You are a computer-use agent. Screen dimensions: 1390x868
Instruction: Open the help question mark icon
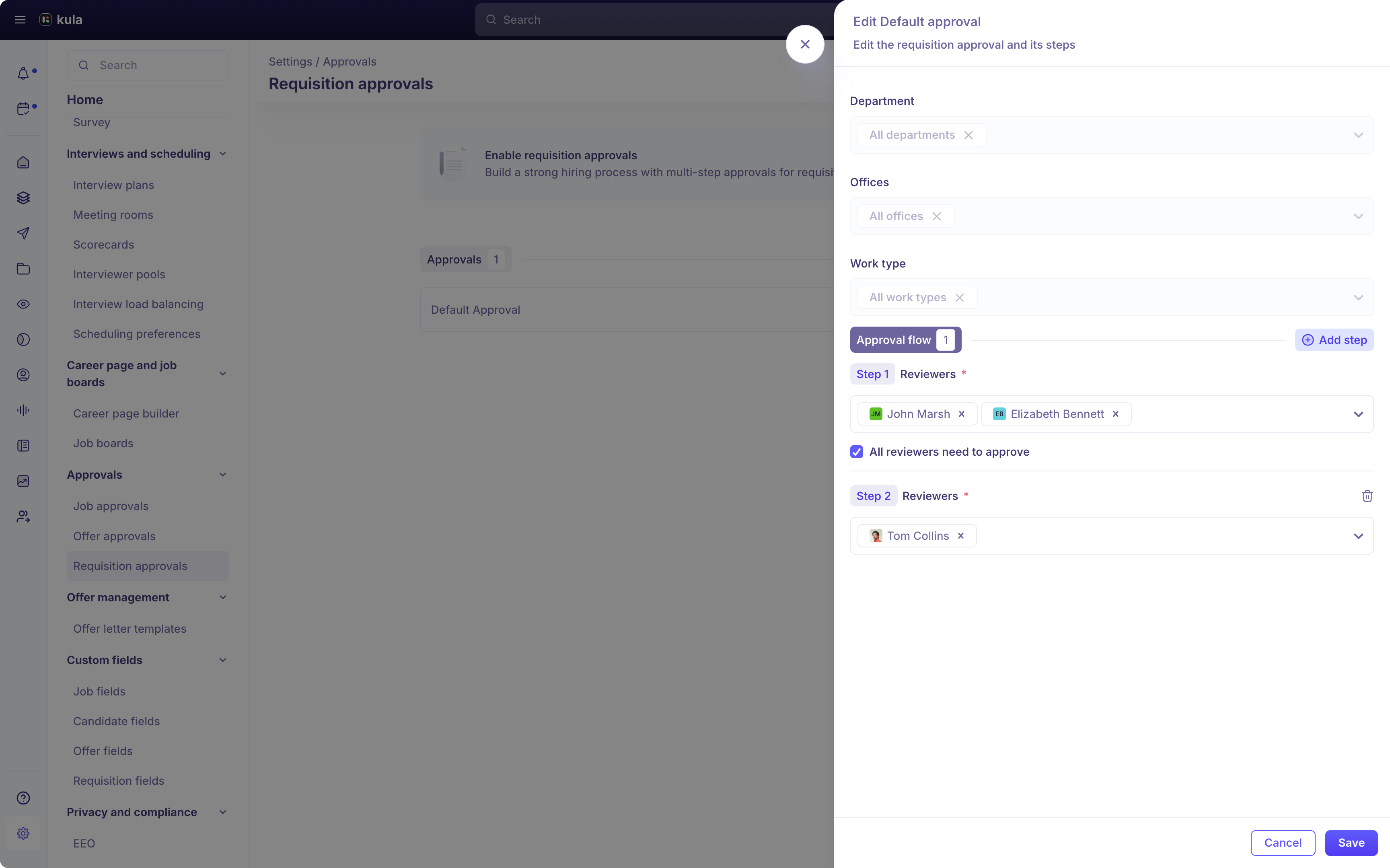[23, 798]
